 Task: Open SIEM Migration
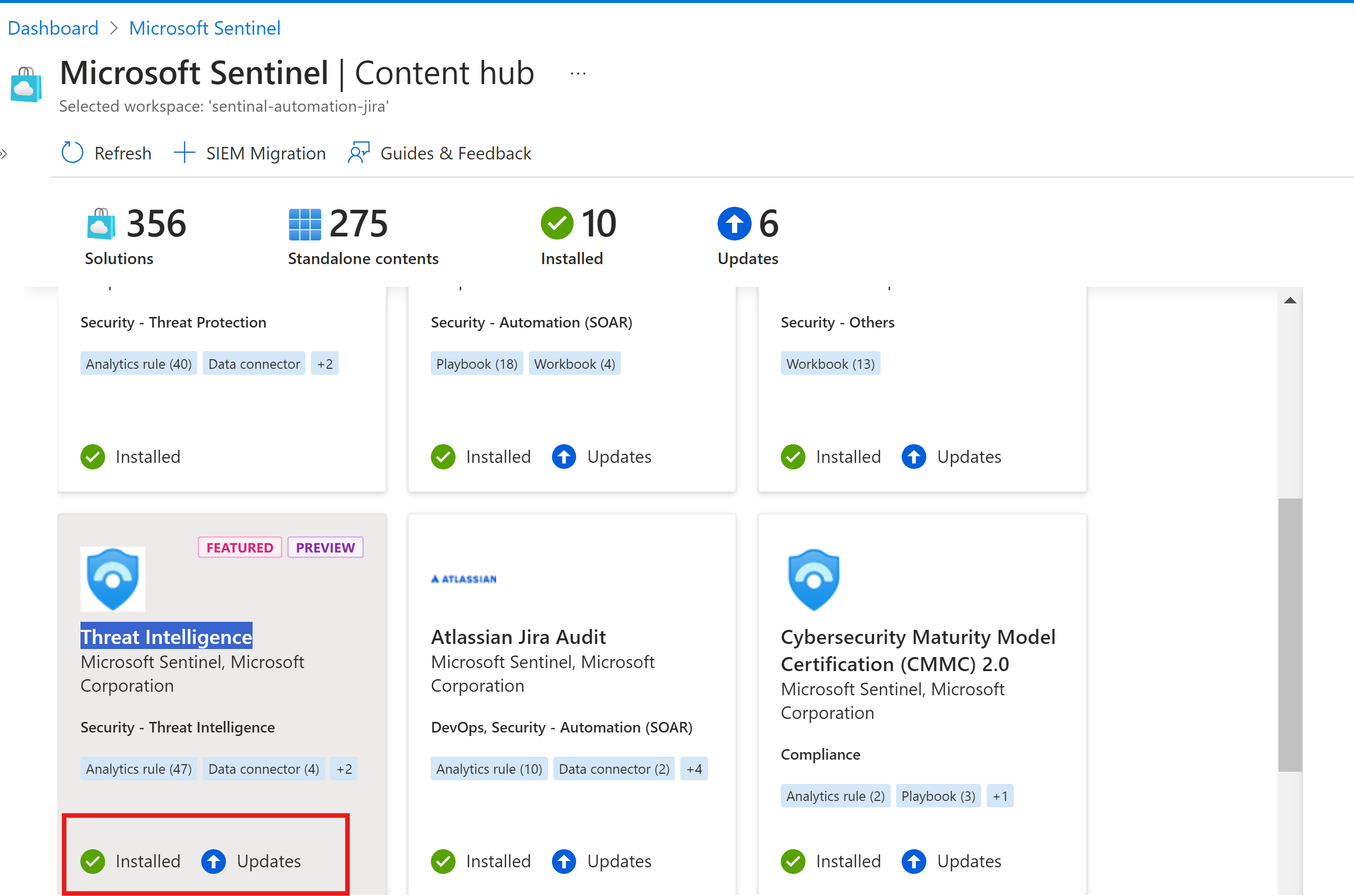250,153
